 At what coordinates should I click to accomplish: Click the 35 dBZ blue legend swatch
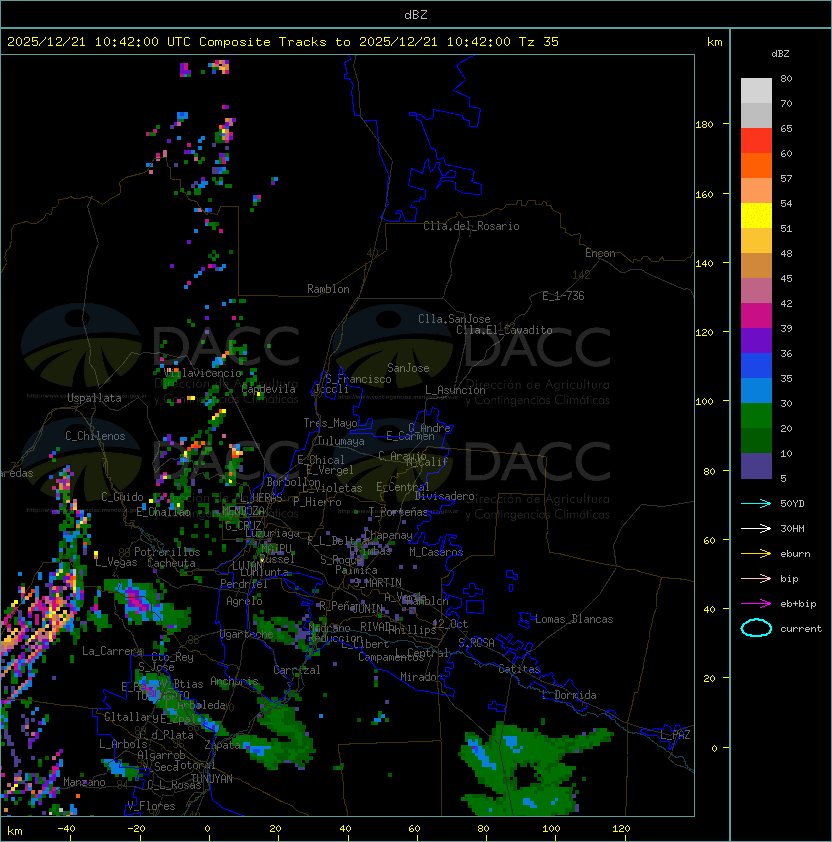756,365
